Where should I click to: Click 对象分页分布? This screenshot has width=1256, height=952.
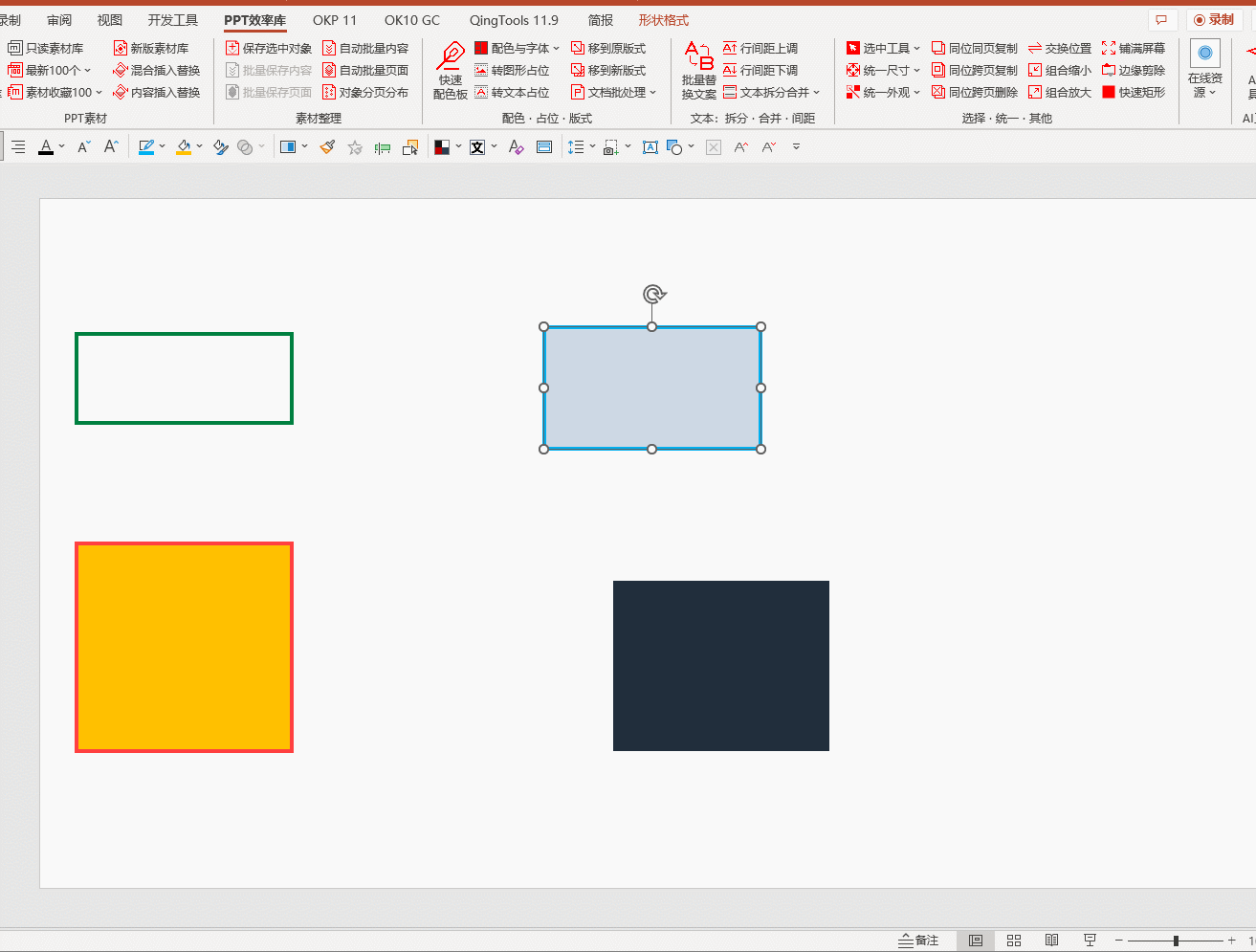[x=365, y=92]
